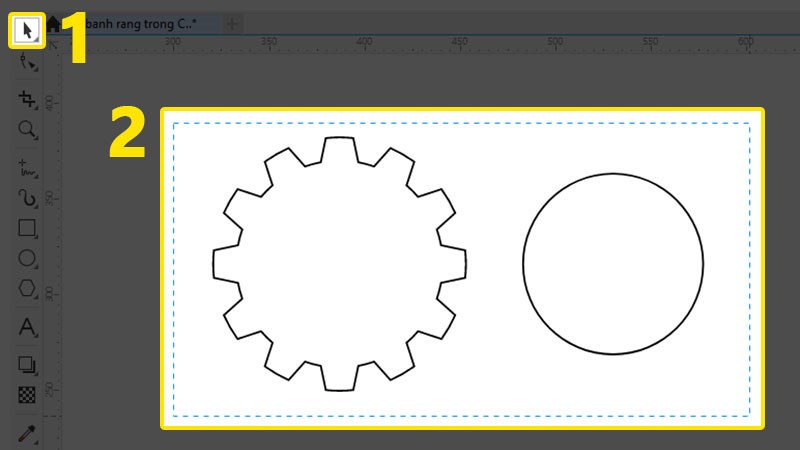Open the Welcome screen home tab
The height and width of the screenshot is (450, 800).
(x=53, y=24)
